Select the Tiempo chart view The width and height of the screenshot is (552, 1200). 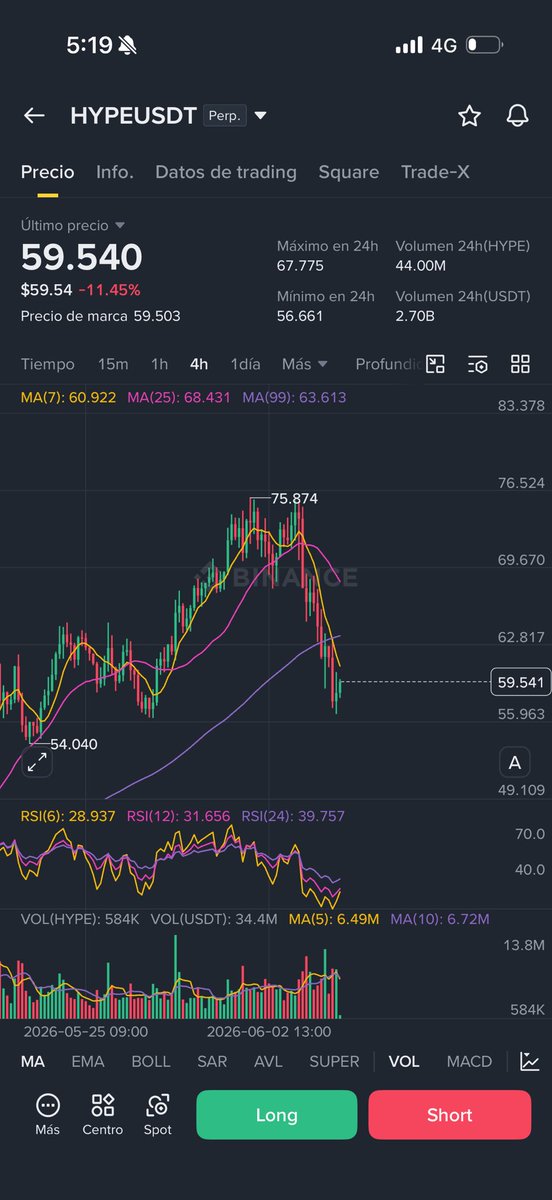[x=48, y=364]
